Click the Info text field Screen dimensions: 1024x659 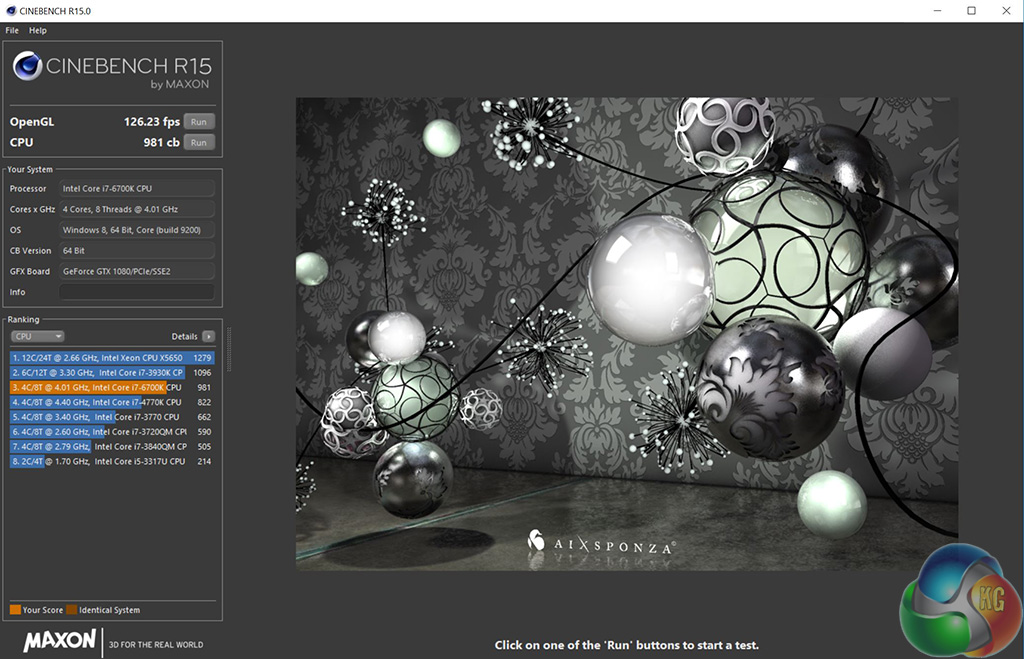(136, 292)
